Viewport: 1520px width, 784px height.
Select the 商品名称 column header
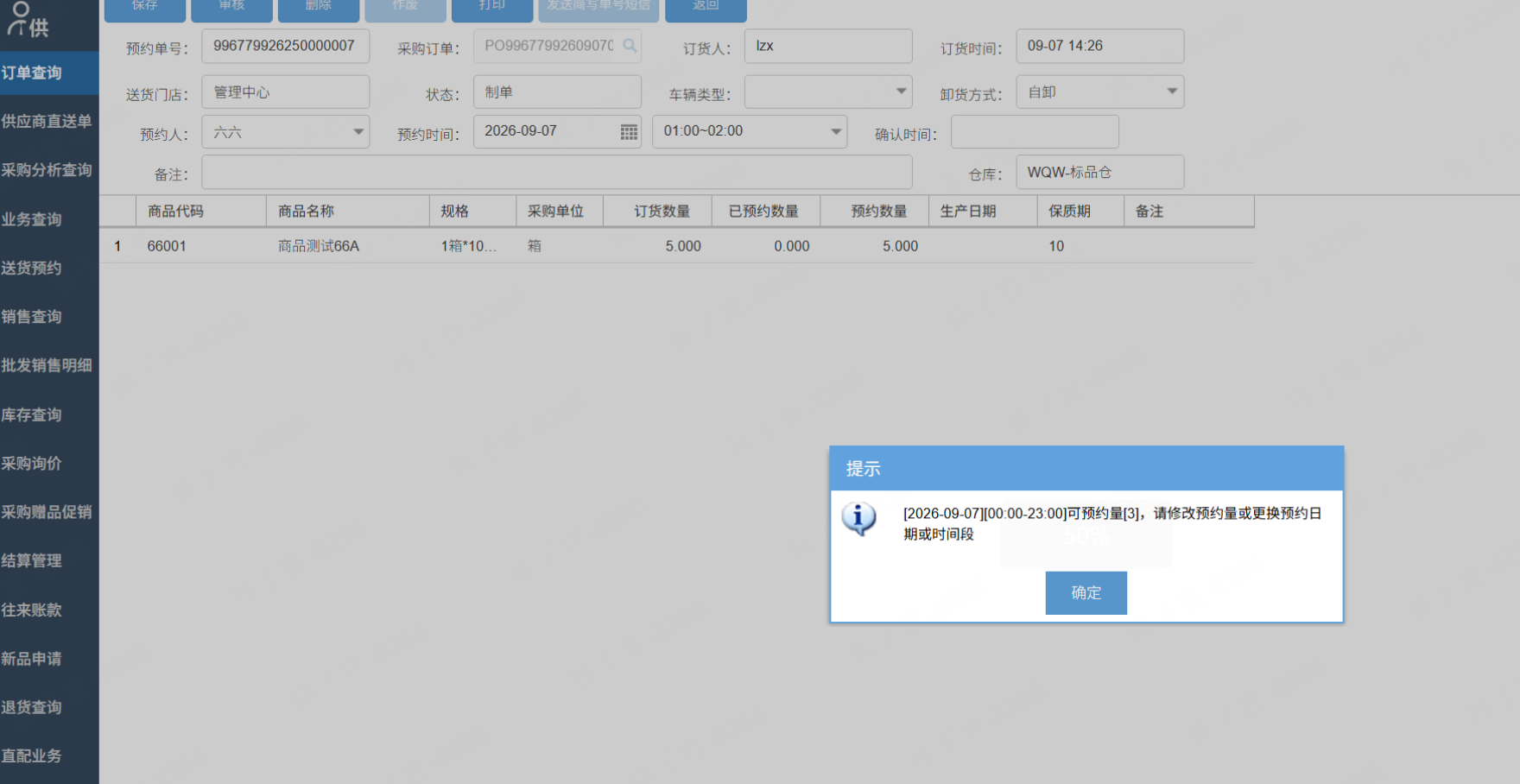[x=348, y=212]
